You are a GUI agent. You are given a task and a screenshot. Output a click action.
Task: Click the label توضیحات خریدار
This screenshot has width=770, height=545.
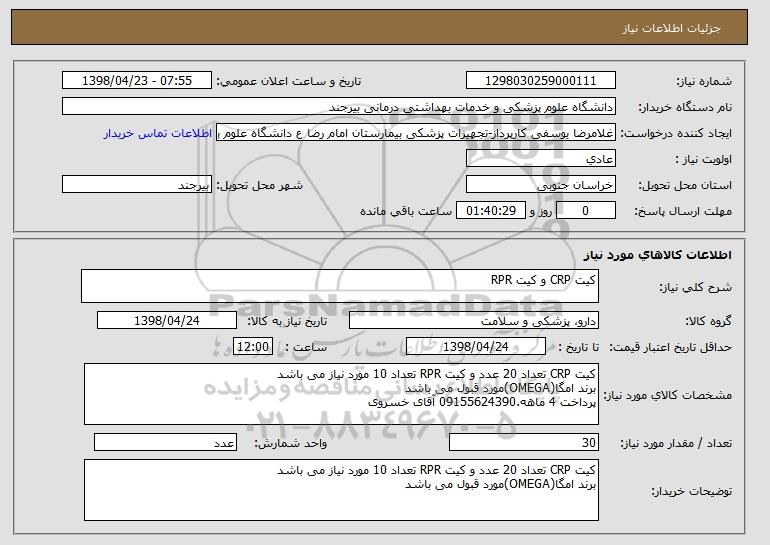[x=691, y=491]
